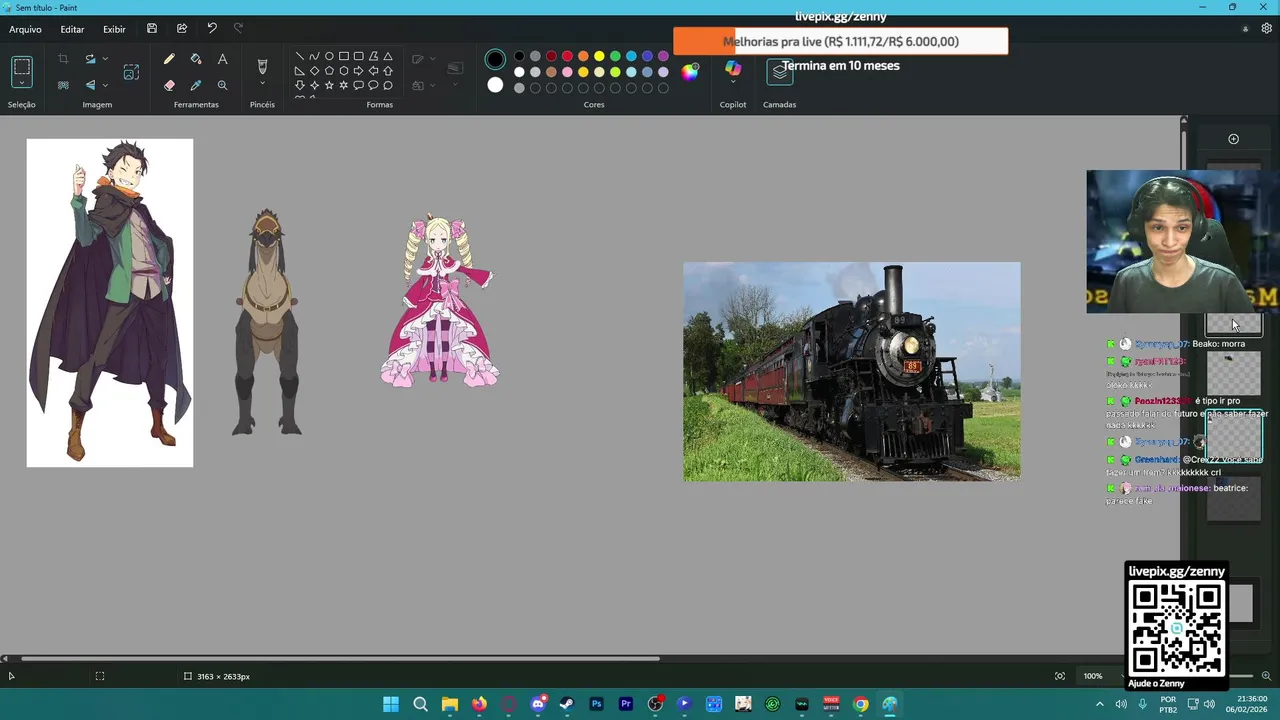Click the background removal icon
The width and height of the screenshot is (1280, 720).
(63, 85)
